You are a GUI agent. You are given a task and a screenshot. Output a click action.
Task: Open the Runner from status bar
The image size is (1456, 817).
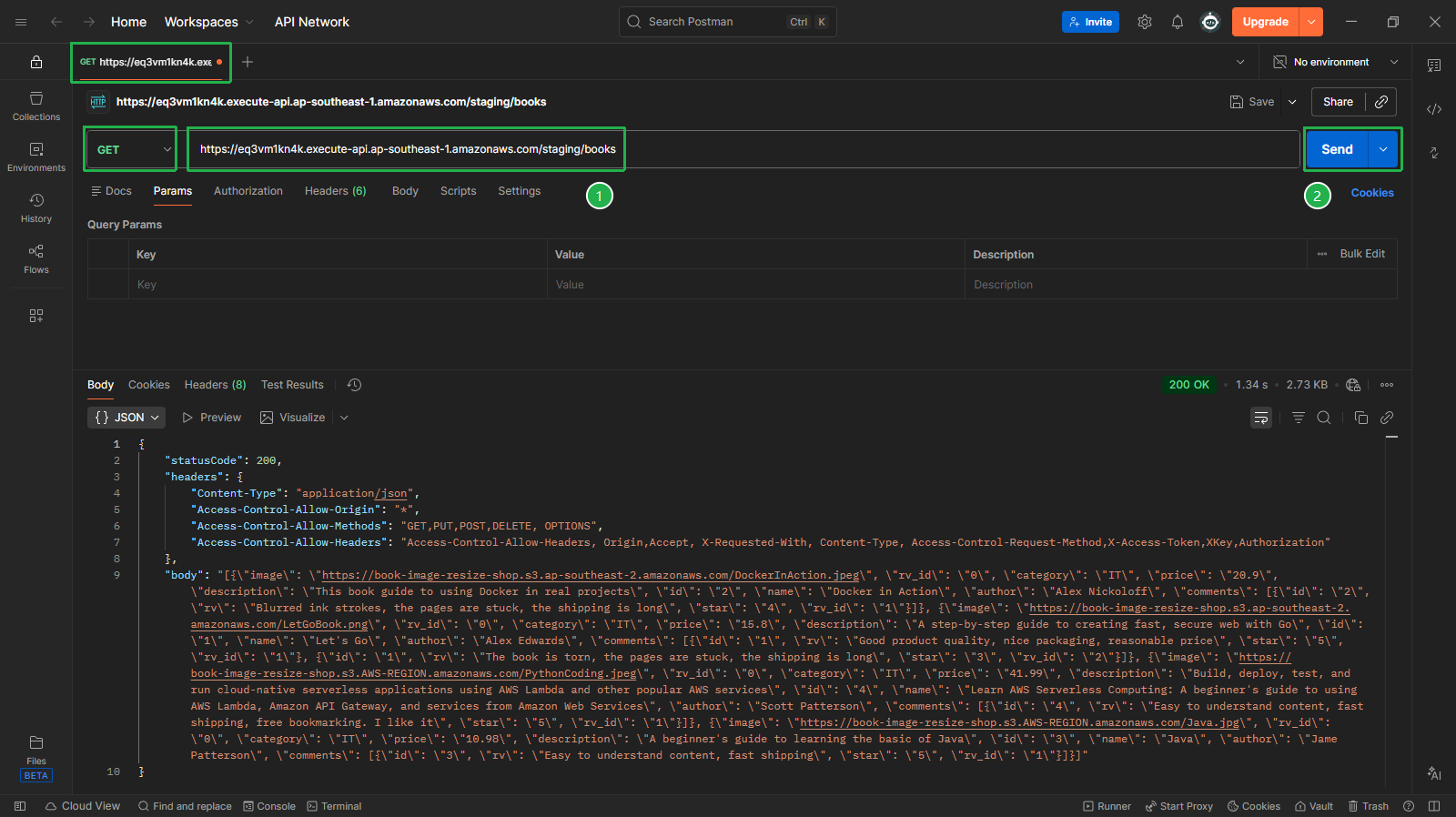1107,806
